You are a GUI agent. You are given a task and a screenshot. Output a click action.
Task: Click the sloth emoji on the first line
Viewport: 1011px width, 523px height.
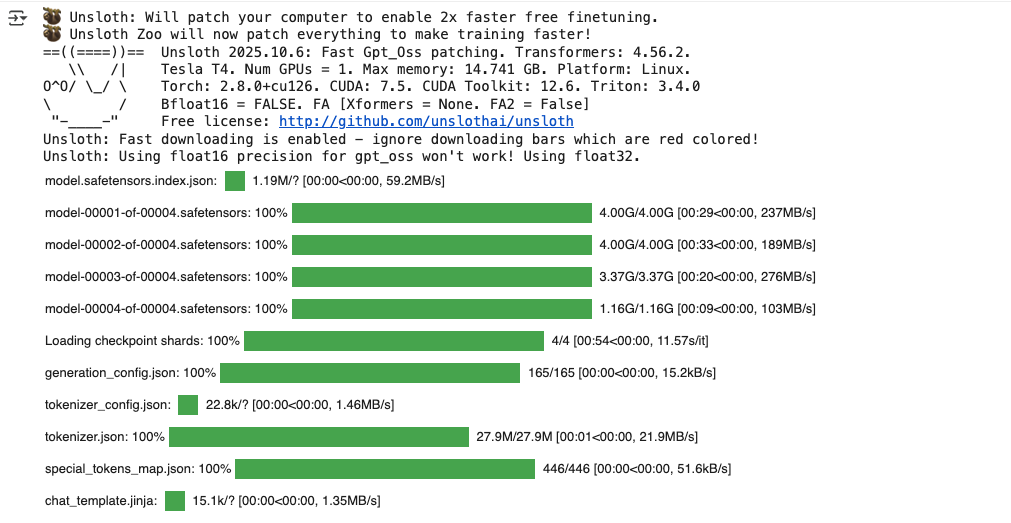point(52,17)
